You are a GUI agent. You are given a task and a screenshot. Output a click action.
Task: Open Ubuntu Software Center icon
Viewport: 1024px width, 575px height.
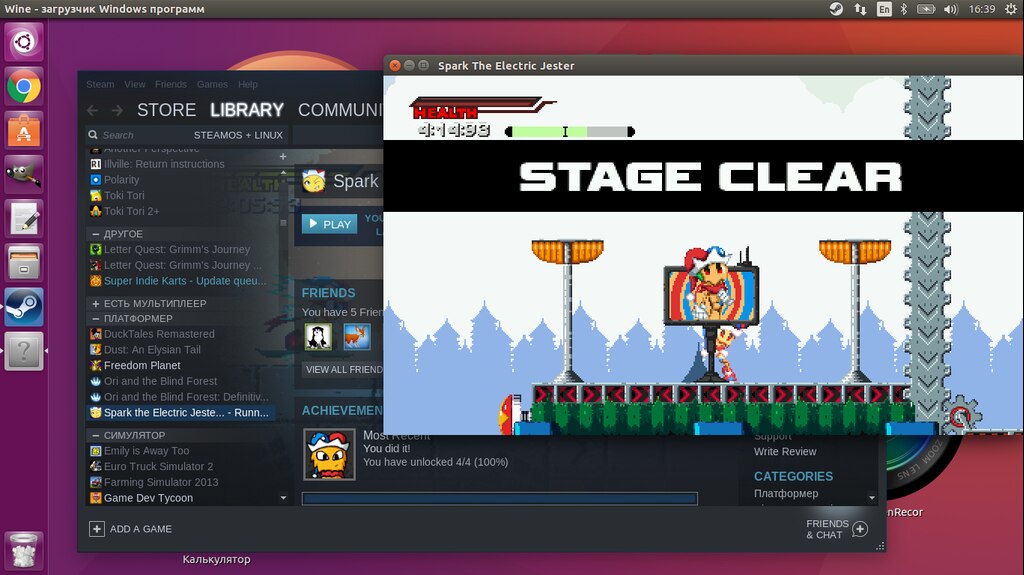[x=24, y=130]
